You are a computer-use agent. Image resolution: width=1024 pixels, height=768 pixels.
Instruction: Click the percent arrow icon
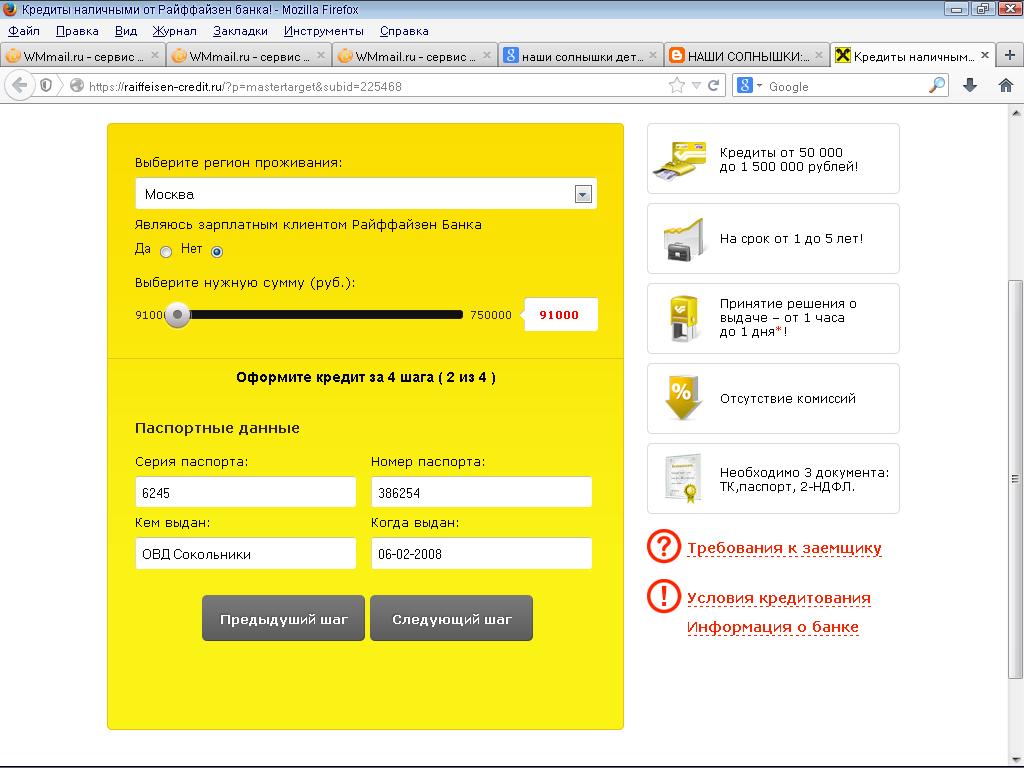tap(682, 398)
